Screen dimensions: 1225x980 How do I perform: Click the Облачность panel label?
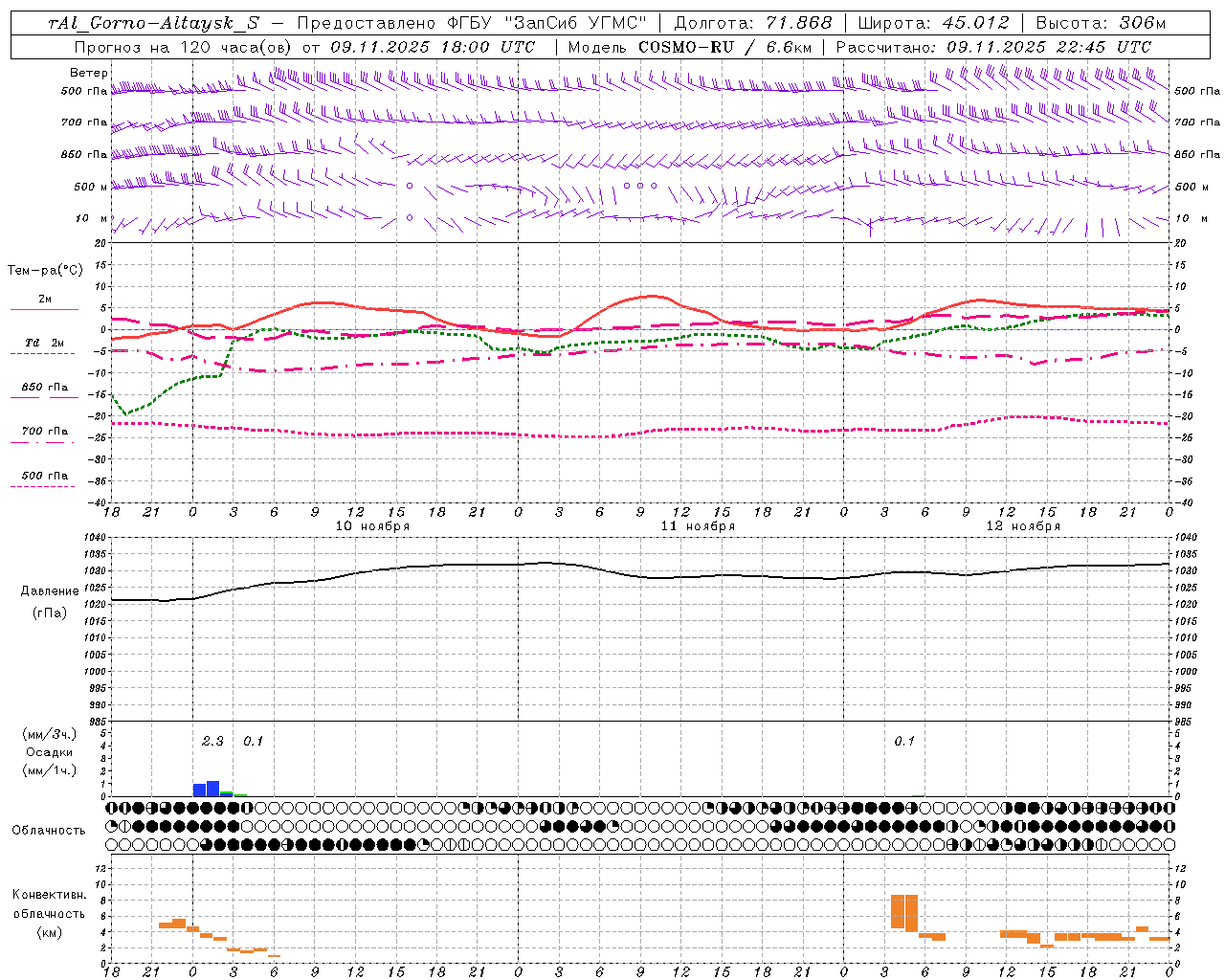click(49, 831)
